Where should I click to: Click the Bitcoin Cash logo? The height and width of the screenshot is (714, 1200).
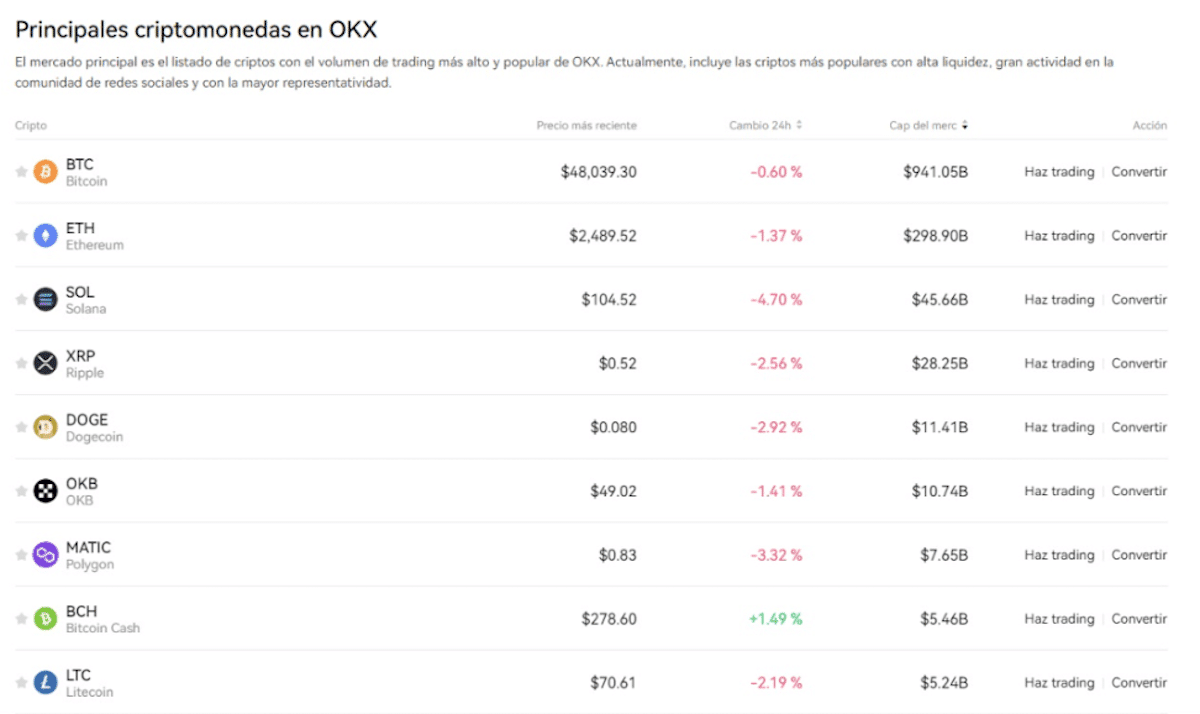click(44, 619)
